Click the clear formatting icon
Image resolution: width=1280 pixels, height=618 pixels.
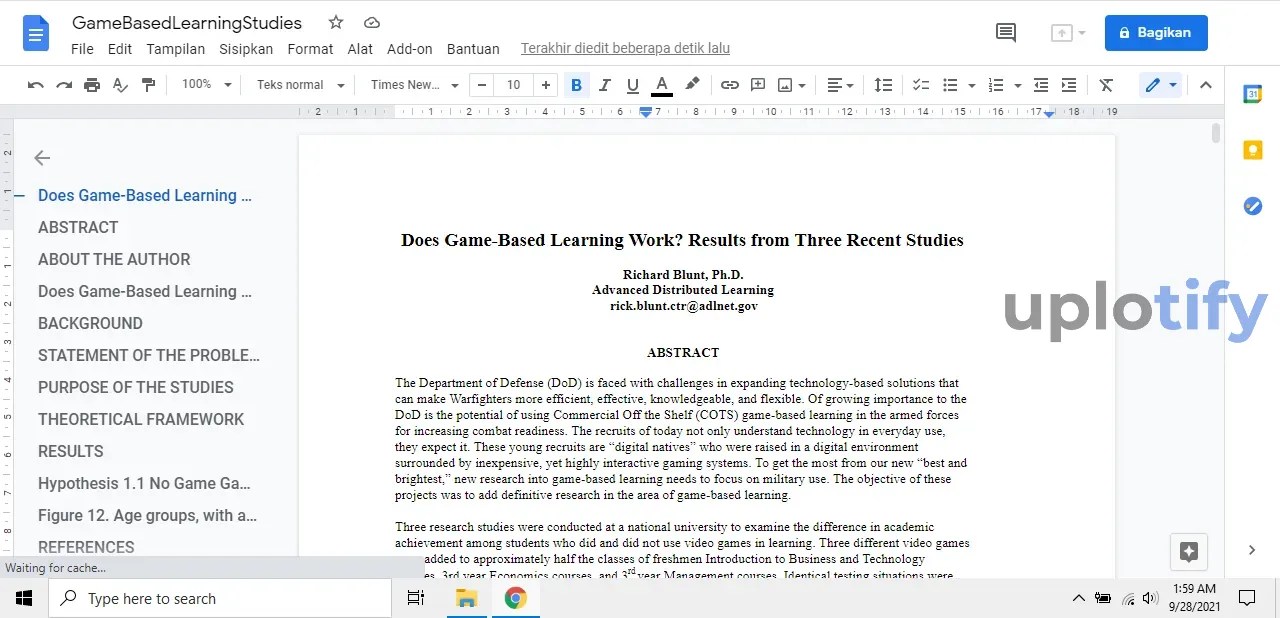tap(1106, 85)
